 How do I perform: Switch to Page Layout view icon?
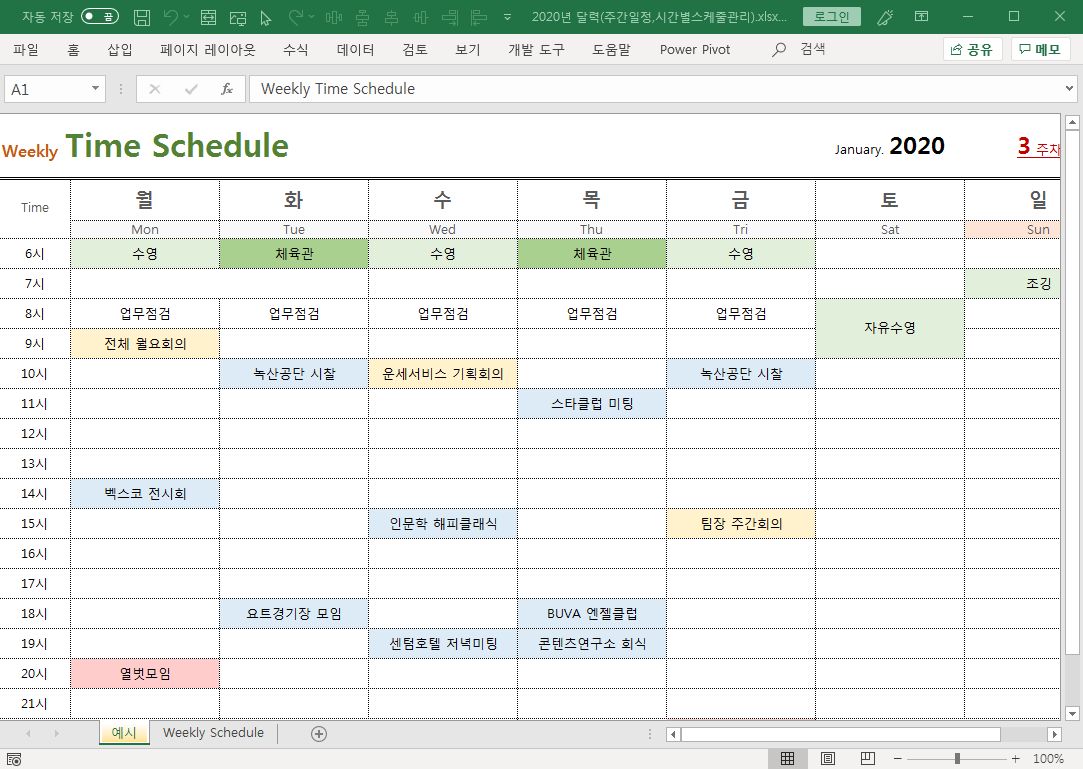coord(827,759)
